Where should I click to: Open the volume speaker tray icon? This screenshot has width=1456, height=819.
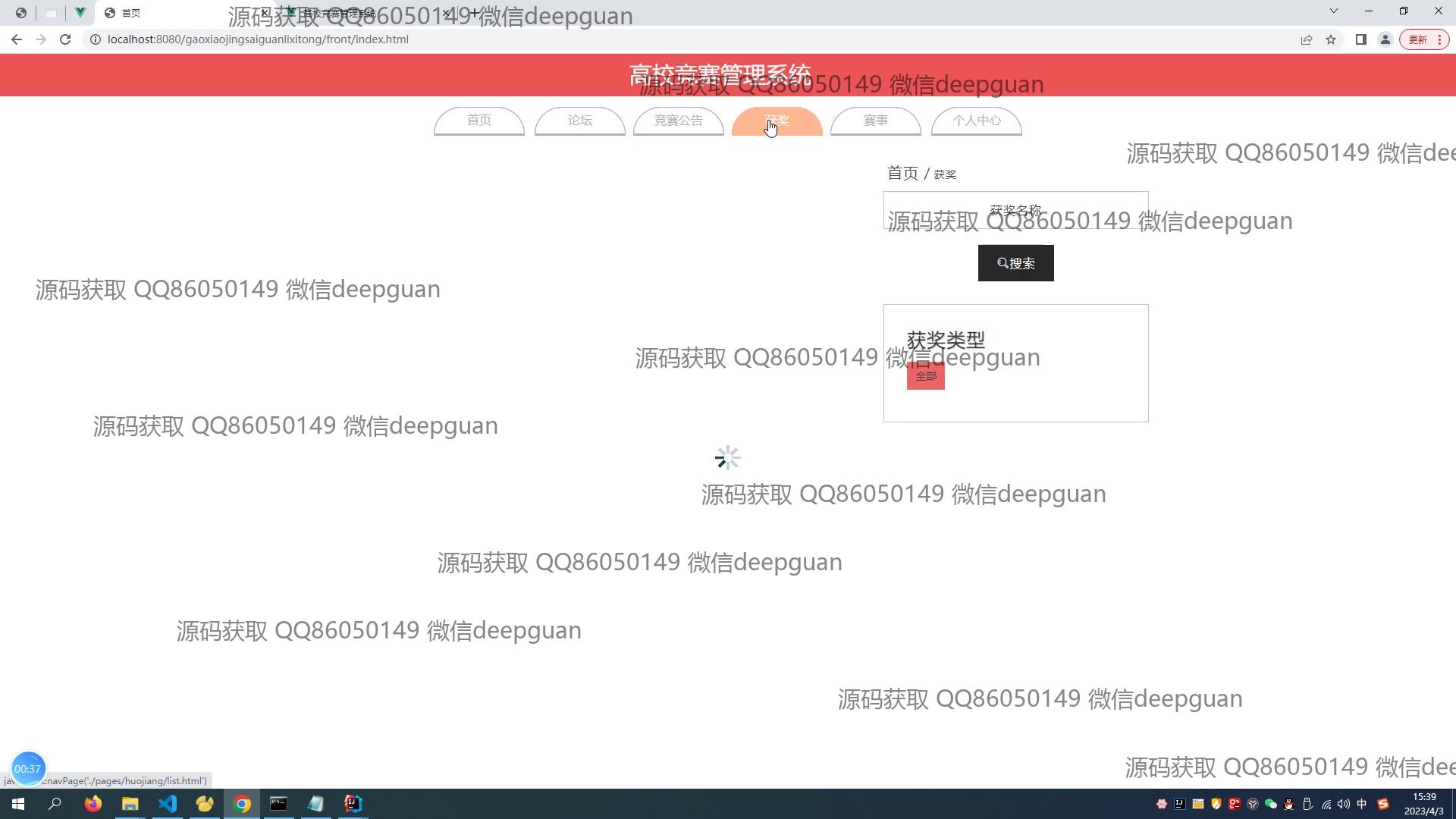[x=1344, y=804]
